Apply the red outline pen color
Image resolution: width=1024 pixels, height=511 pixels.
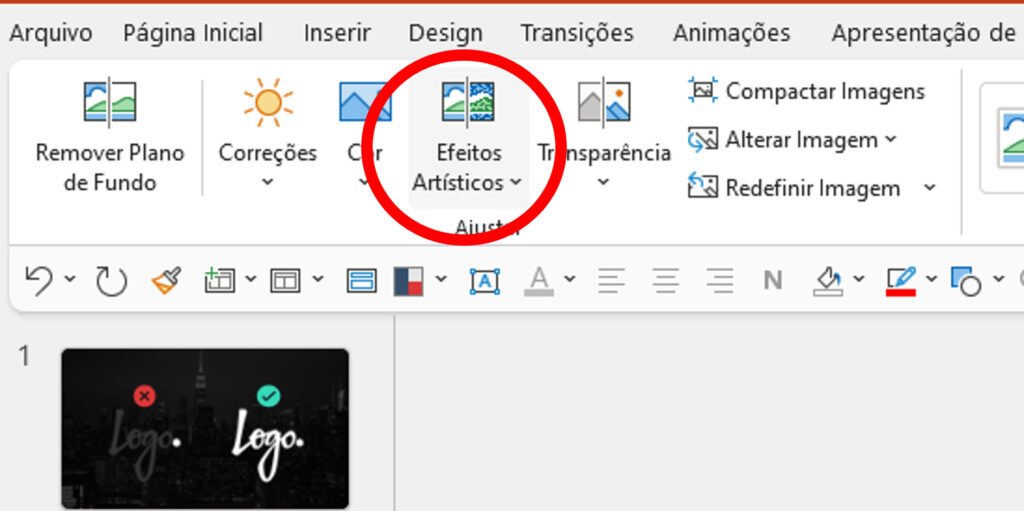pos(900,281)
